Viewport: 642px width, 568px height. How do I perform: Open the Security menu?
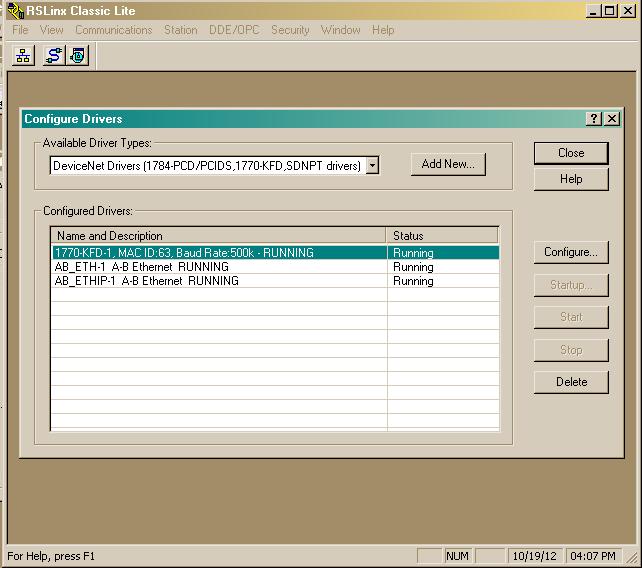pos(290,30)
